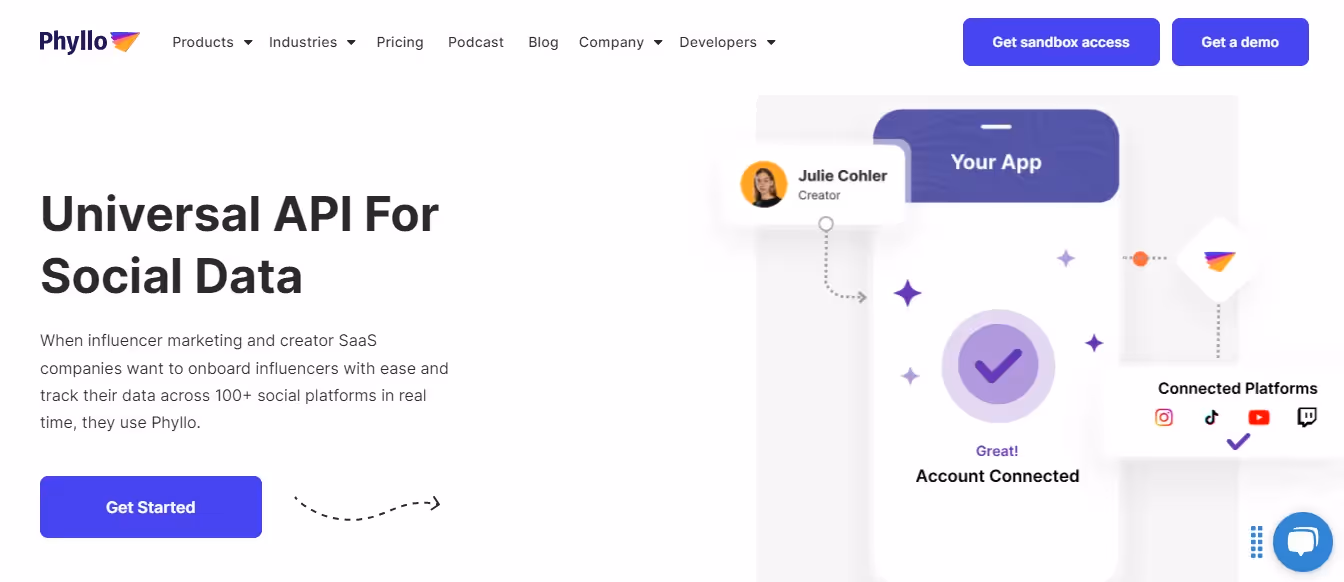Open the Podcast menu item
This screenshot has height=582, width=1344.
click(x=475, y=42)
